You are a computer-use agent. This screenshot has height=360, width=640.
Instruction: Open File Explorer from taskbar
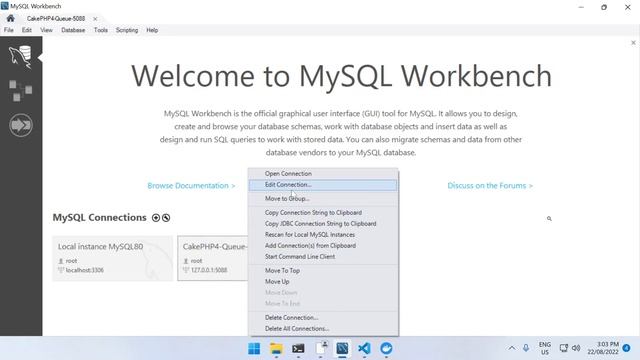276,349
